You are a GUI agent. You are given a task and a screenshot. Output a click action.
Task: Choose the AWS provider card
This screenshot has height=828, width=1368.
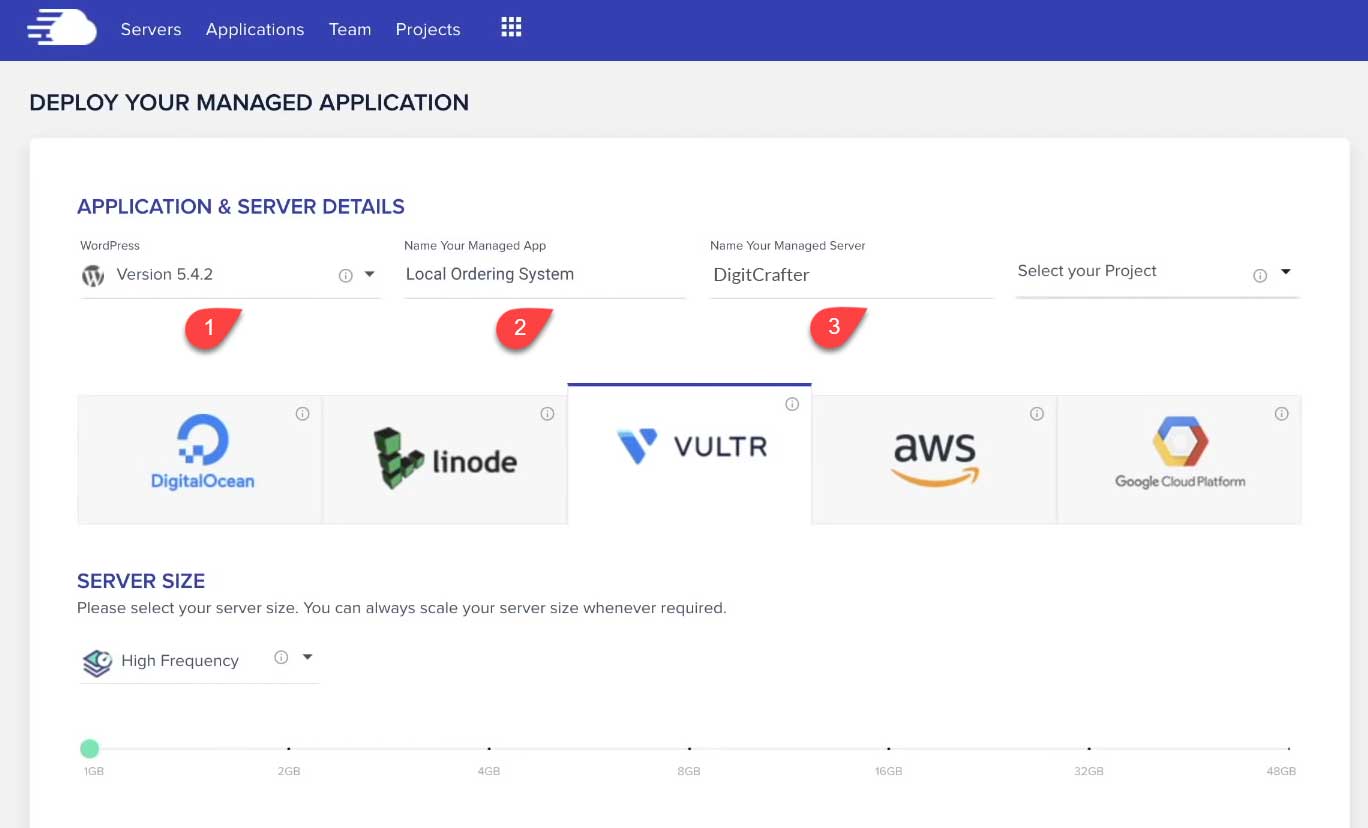(934, 459)
